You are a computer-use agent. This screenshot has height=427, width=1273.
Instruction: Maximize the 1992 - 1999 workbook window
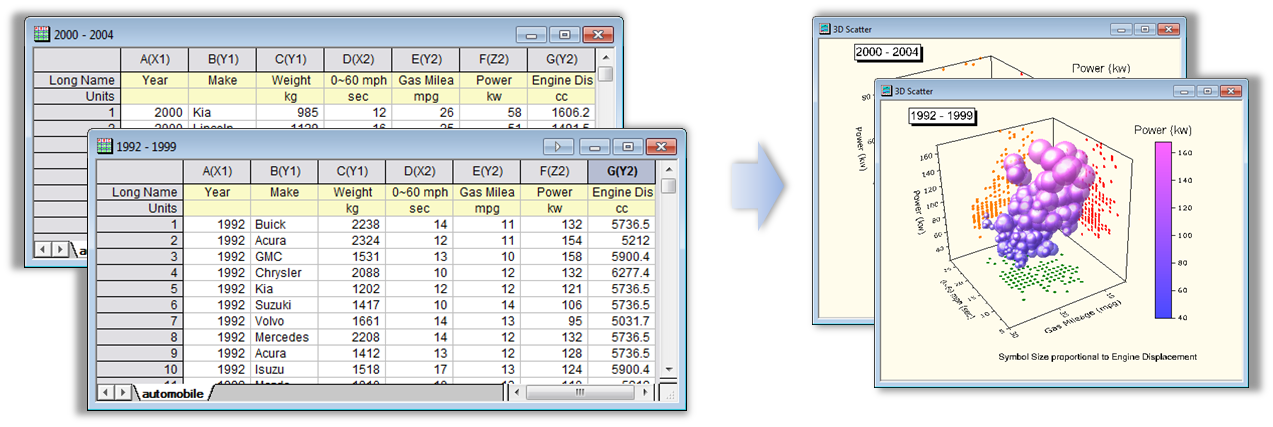(627, 146)
